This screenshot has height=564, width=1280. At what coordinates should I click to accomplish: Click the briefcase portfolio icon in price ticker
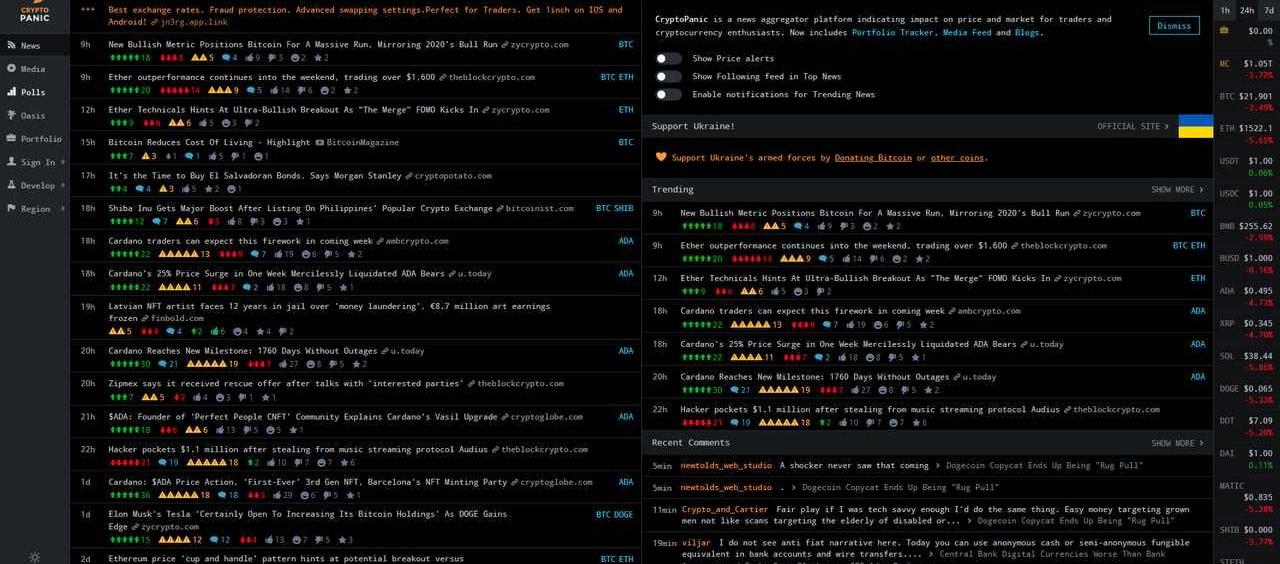[x=1225, y=31]
